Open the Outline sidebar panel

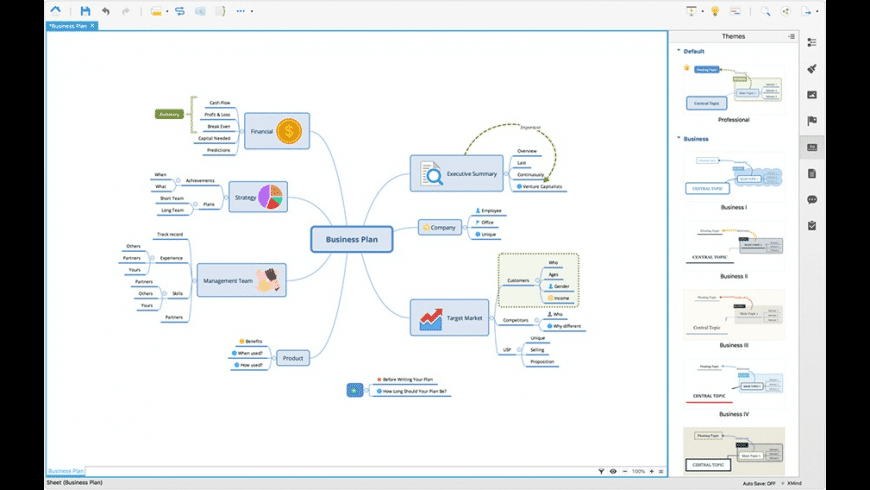click(812, 42)
